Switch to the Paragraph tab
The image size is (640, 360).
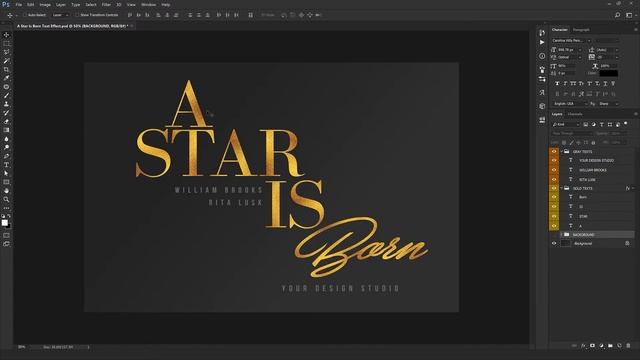(x=581, y=30)
